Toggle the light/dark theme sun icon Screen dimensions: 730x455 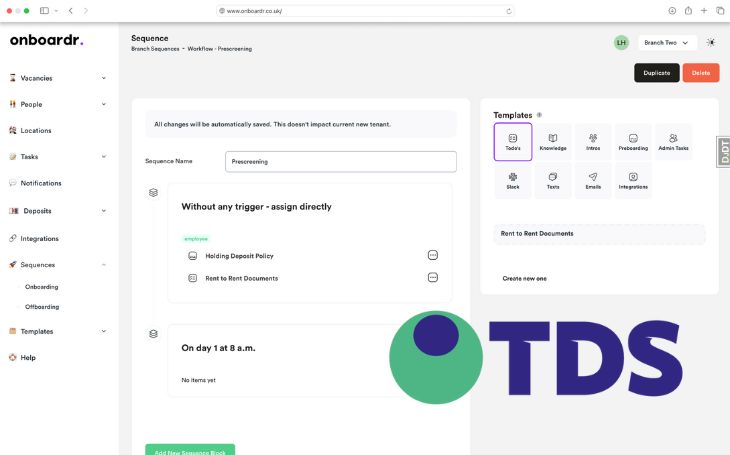pos(710,42)
